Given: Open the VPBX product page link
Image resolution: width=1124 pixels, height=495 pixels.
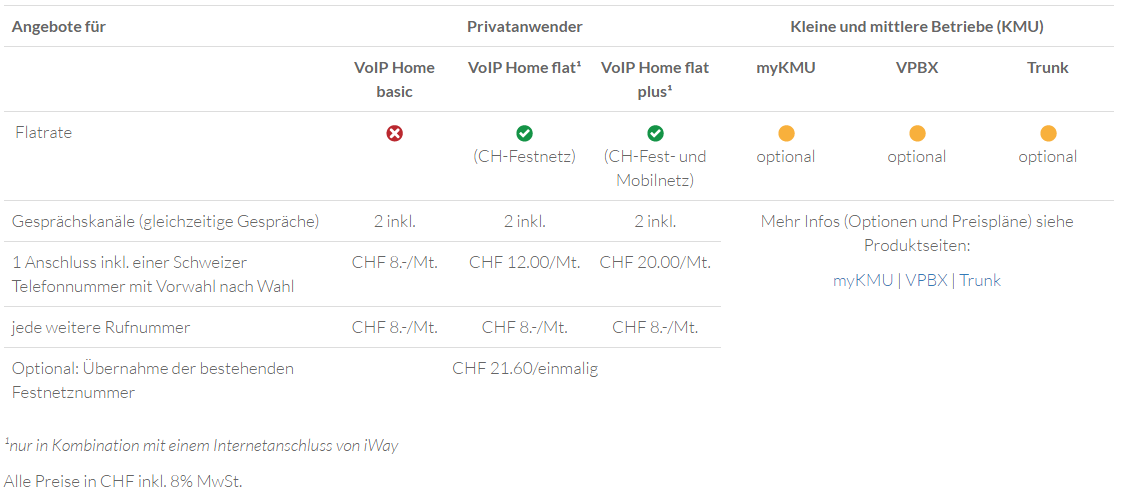Looking at the screenshot, I should pyautogui.click(x=926, y=281).
